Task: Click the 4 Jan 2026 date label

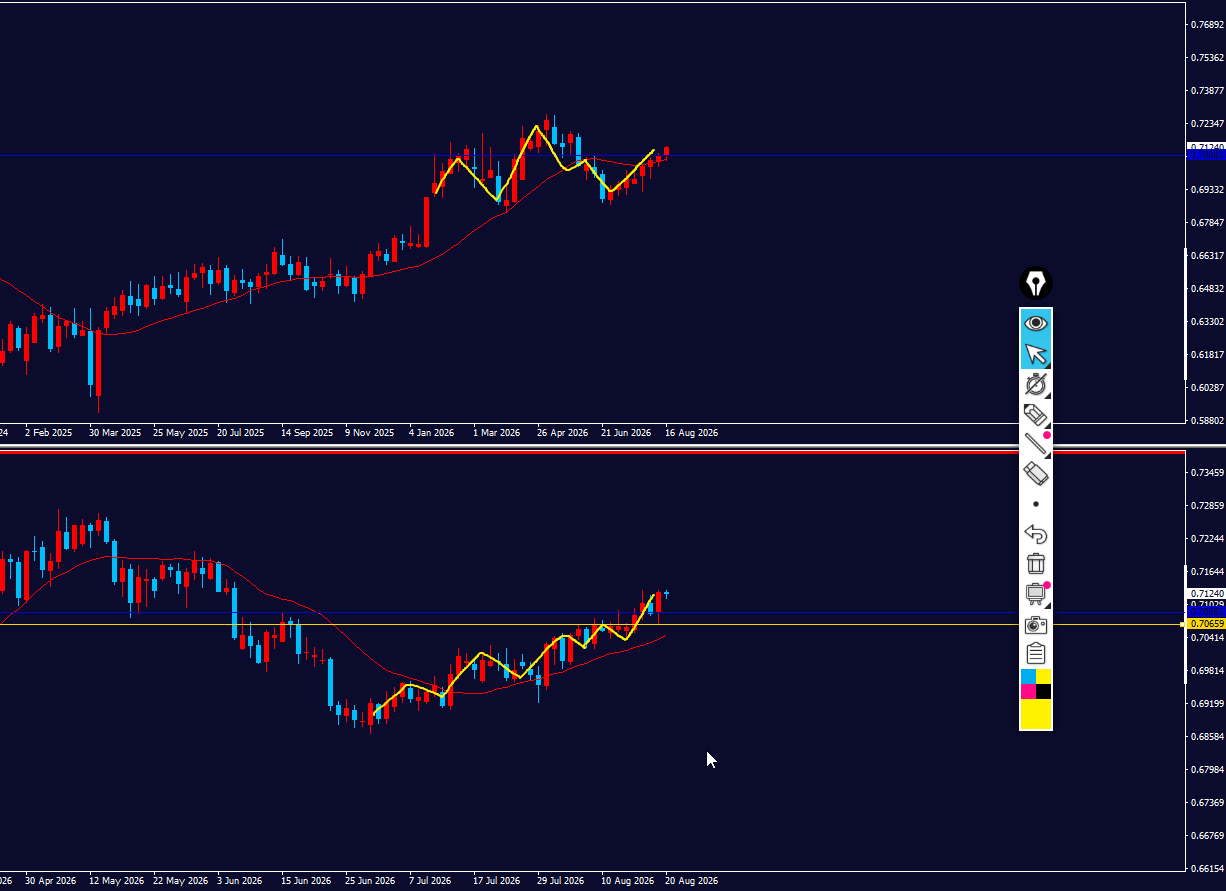Action: [x=431, y=433]
